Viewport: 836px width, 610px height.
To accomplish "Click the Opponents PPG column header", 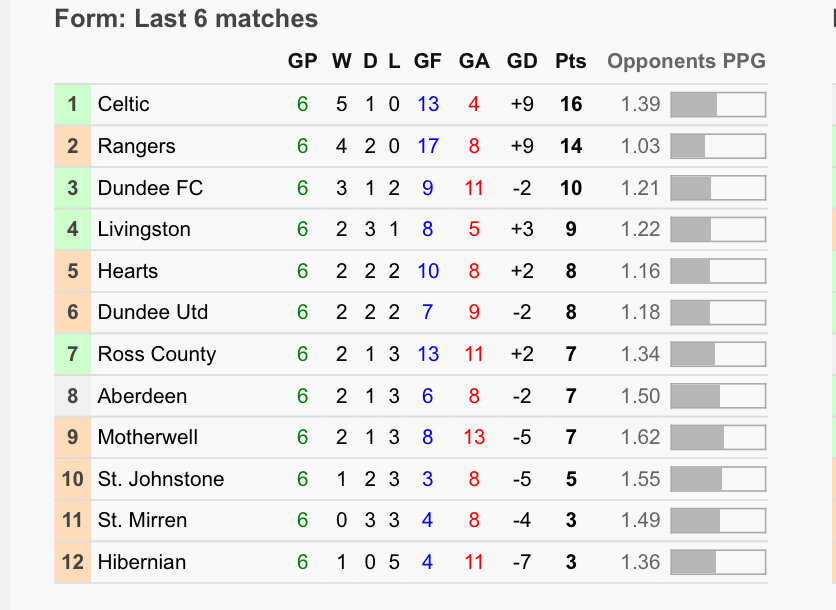I will point(686,61).
